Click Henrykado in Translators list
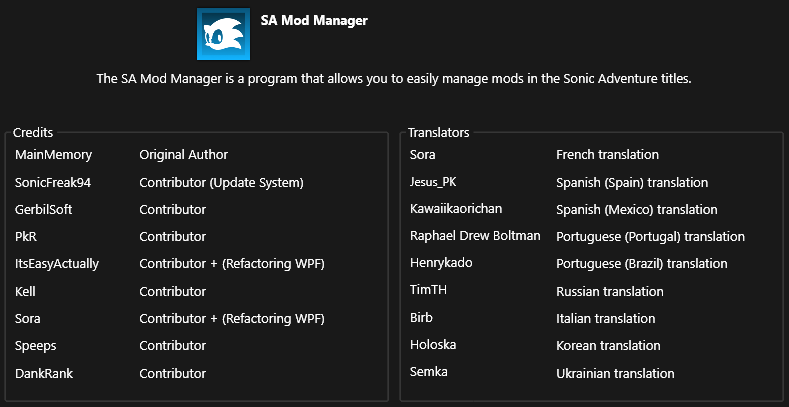Image resolution: width=789 pixels, height=407 pixels. click(x=441, y=264)
